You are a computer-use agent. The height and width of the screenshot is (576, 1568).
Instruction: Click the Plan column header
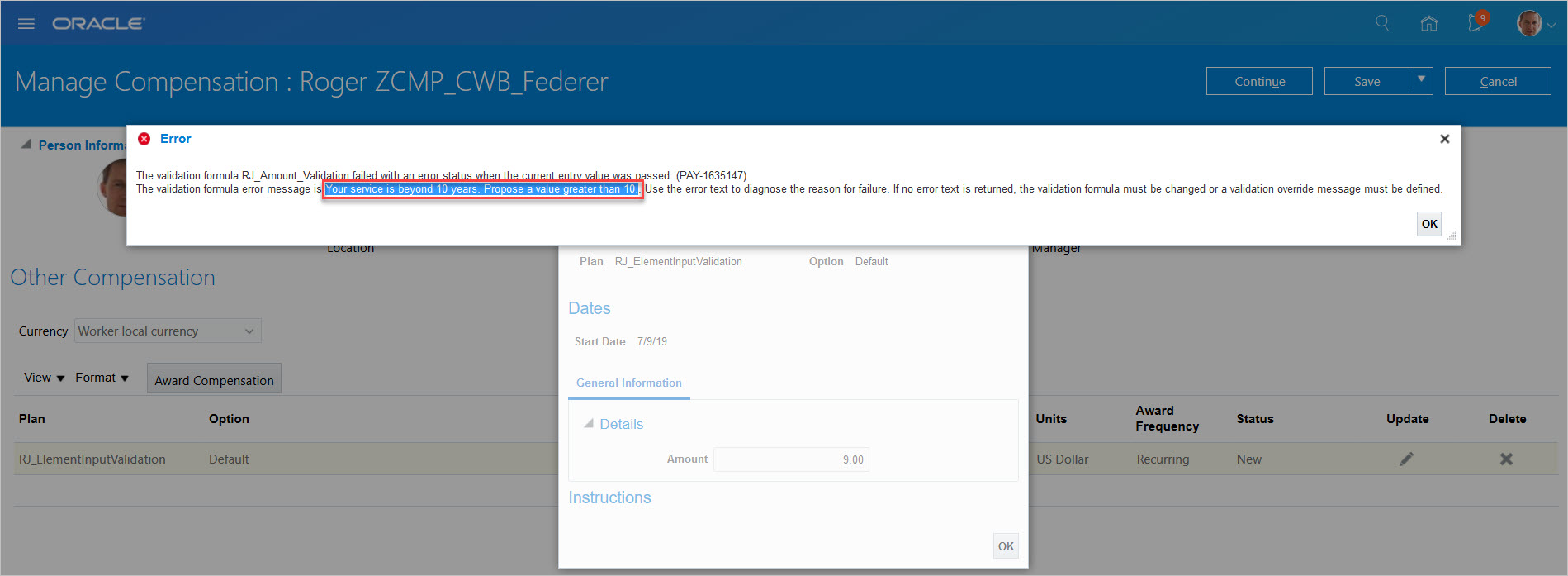click(x=32, y=419)
